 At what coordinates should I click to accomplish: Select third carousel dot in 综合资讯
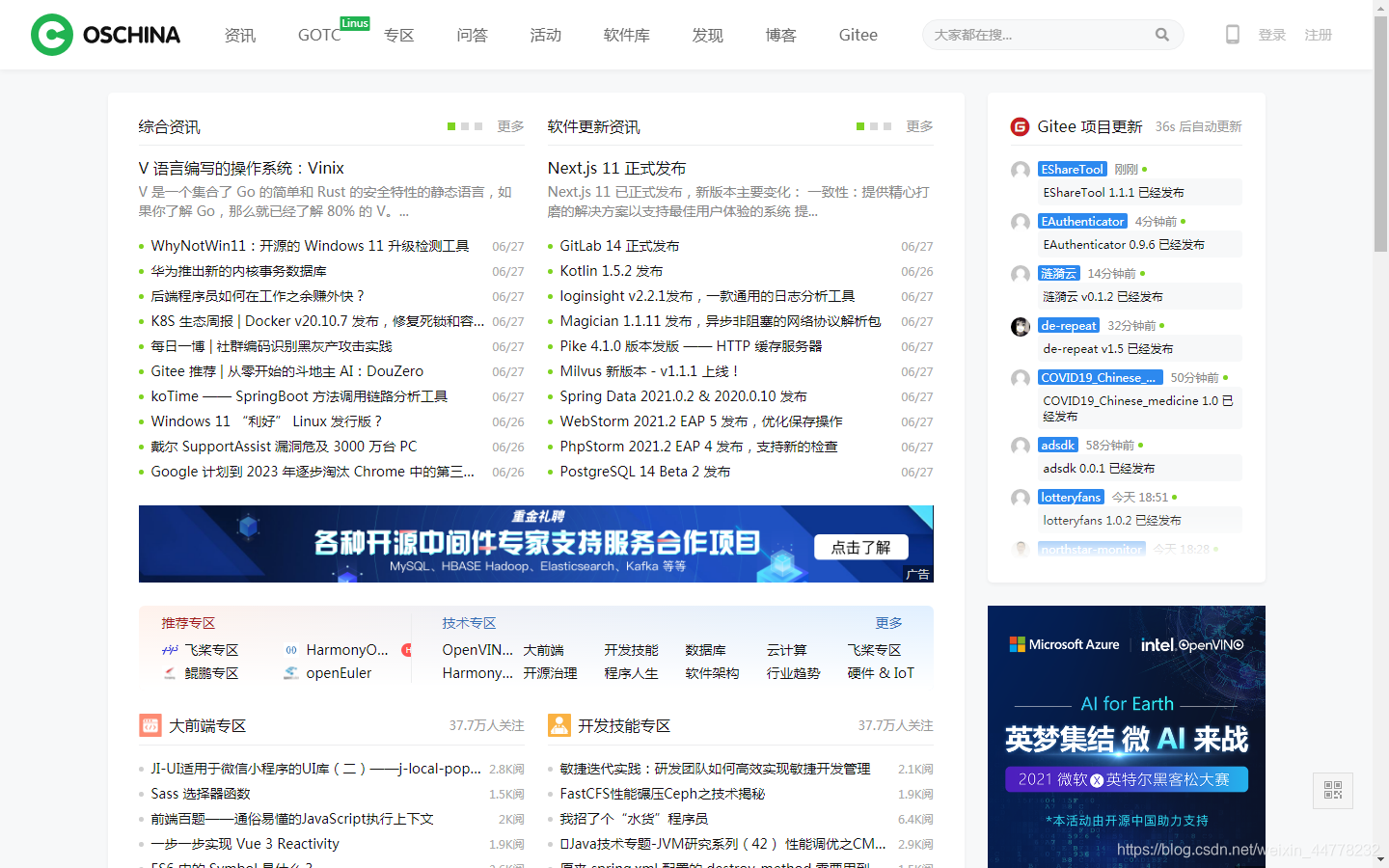tap(478, 126)
